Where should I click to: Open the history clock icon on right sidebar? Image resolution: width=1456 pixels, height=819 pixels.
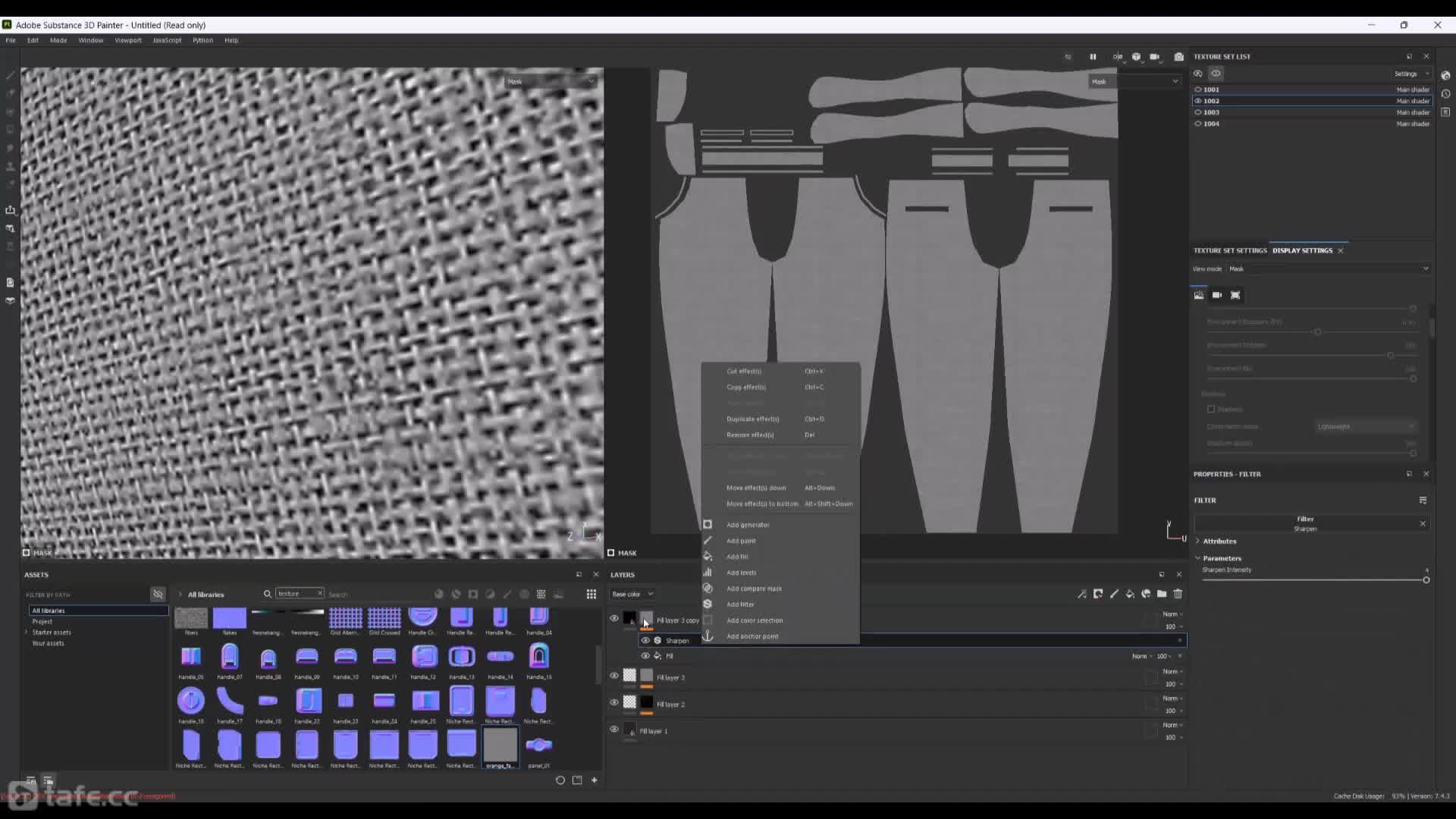(1445, 94)
